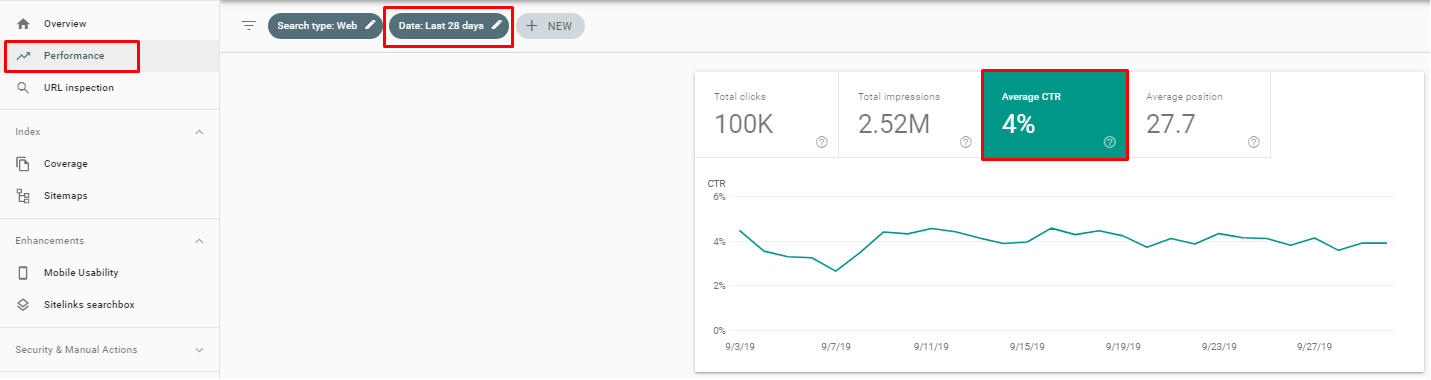Screen dimensions: 1431x380
Task: Click the 9/27/19 date axis label
Action: click(1315, 347)
